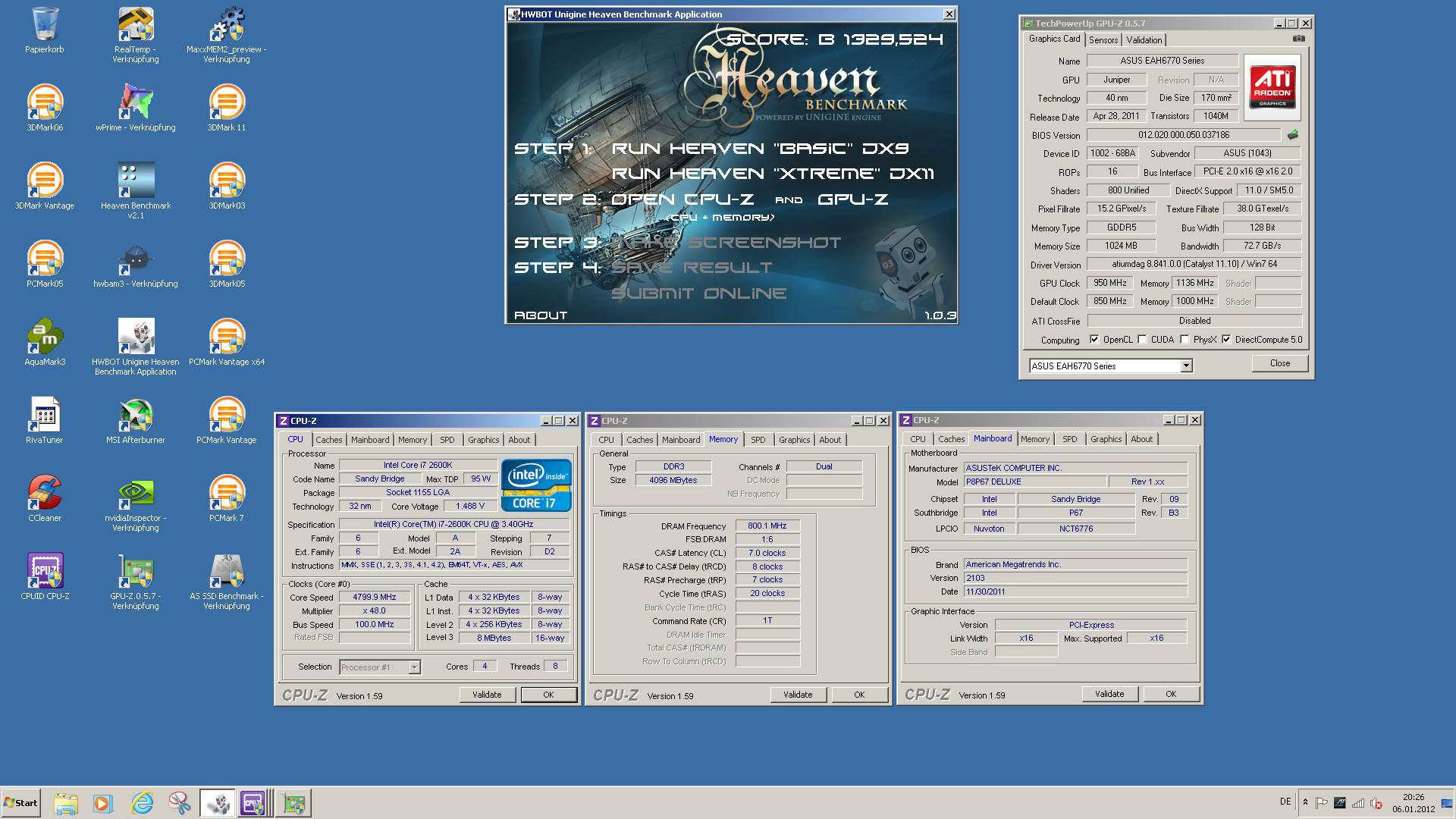Open MaxxMEM2_preview shortcut icon

(226, 35)
